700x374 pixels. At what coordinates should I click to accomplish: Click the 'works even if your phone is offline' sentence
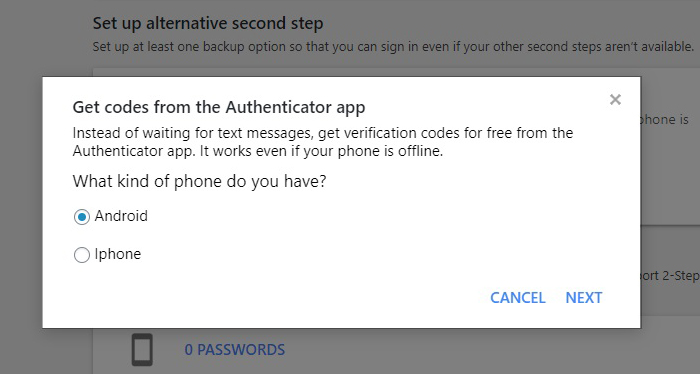coord(321,151)
